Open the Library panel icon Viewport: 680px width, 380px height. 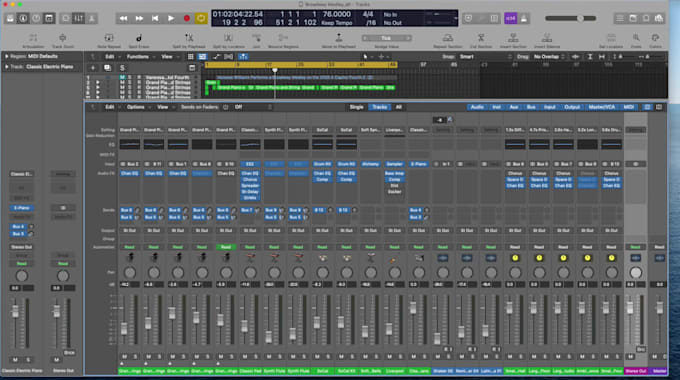[x=10, y=18]
